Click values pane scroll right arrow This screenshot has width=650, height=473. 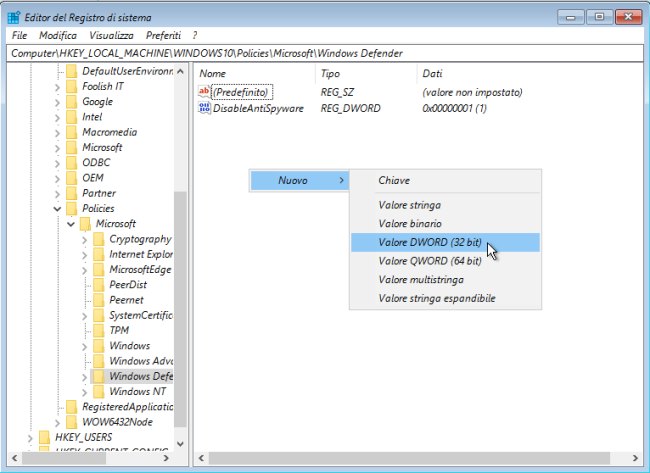point(635,458)
